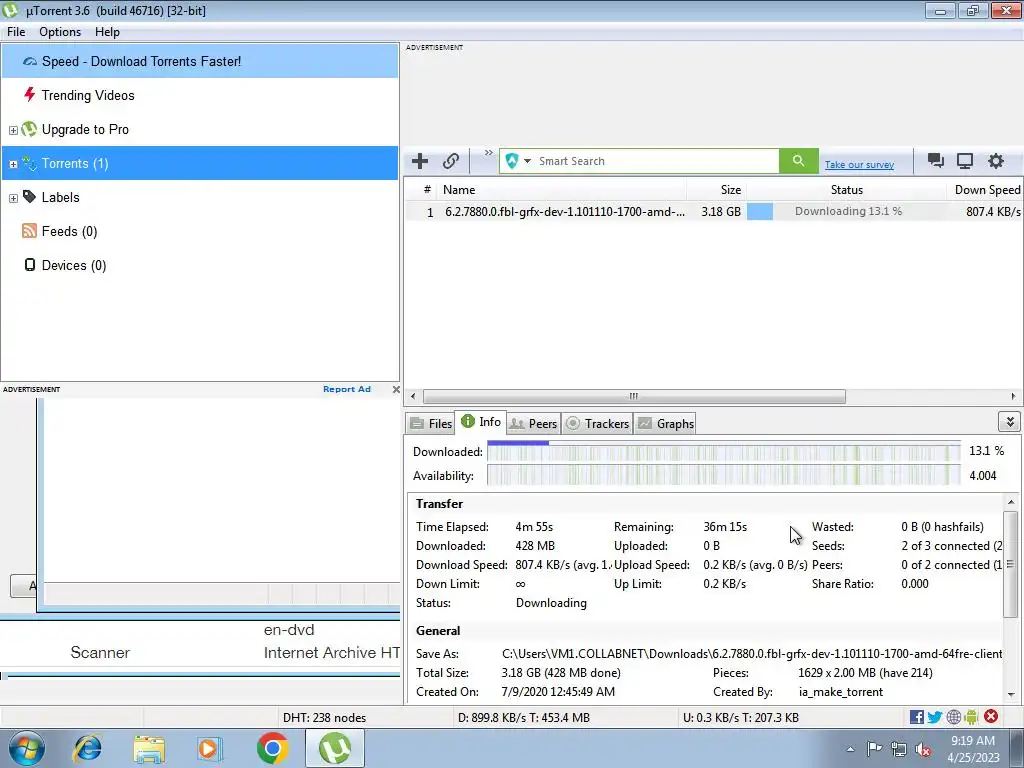The height and width of the screenshot is (768, 1024).
Task: Open the search provider shield dropdown
Action: click(518, 161)
